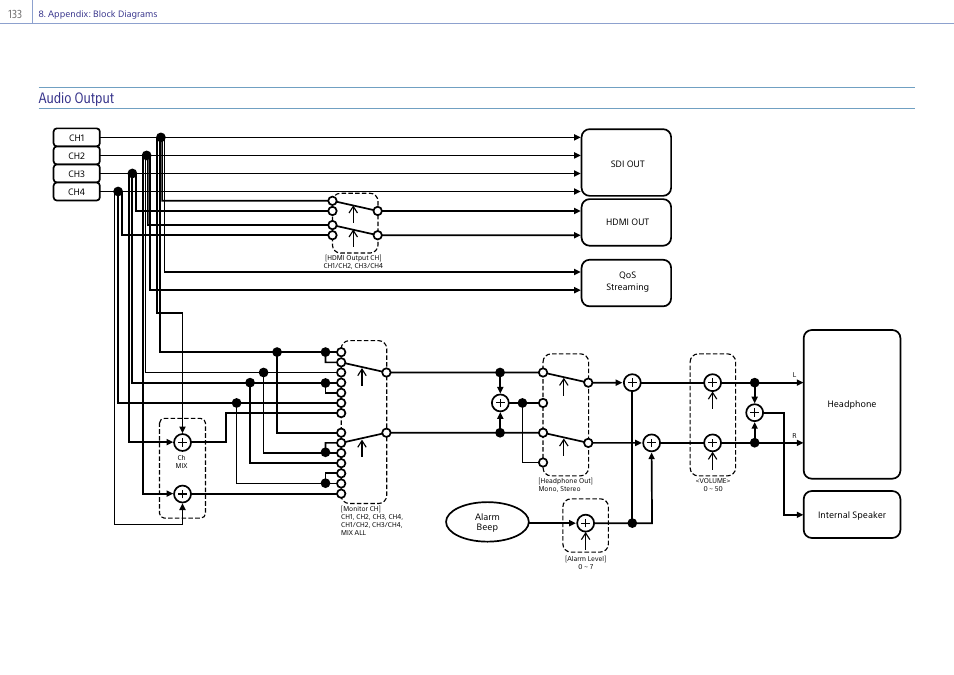Image resolution: width=954 pixels, height=675 pixels.
Task: Click the Alarm Level label
Action: 585,558
